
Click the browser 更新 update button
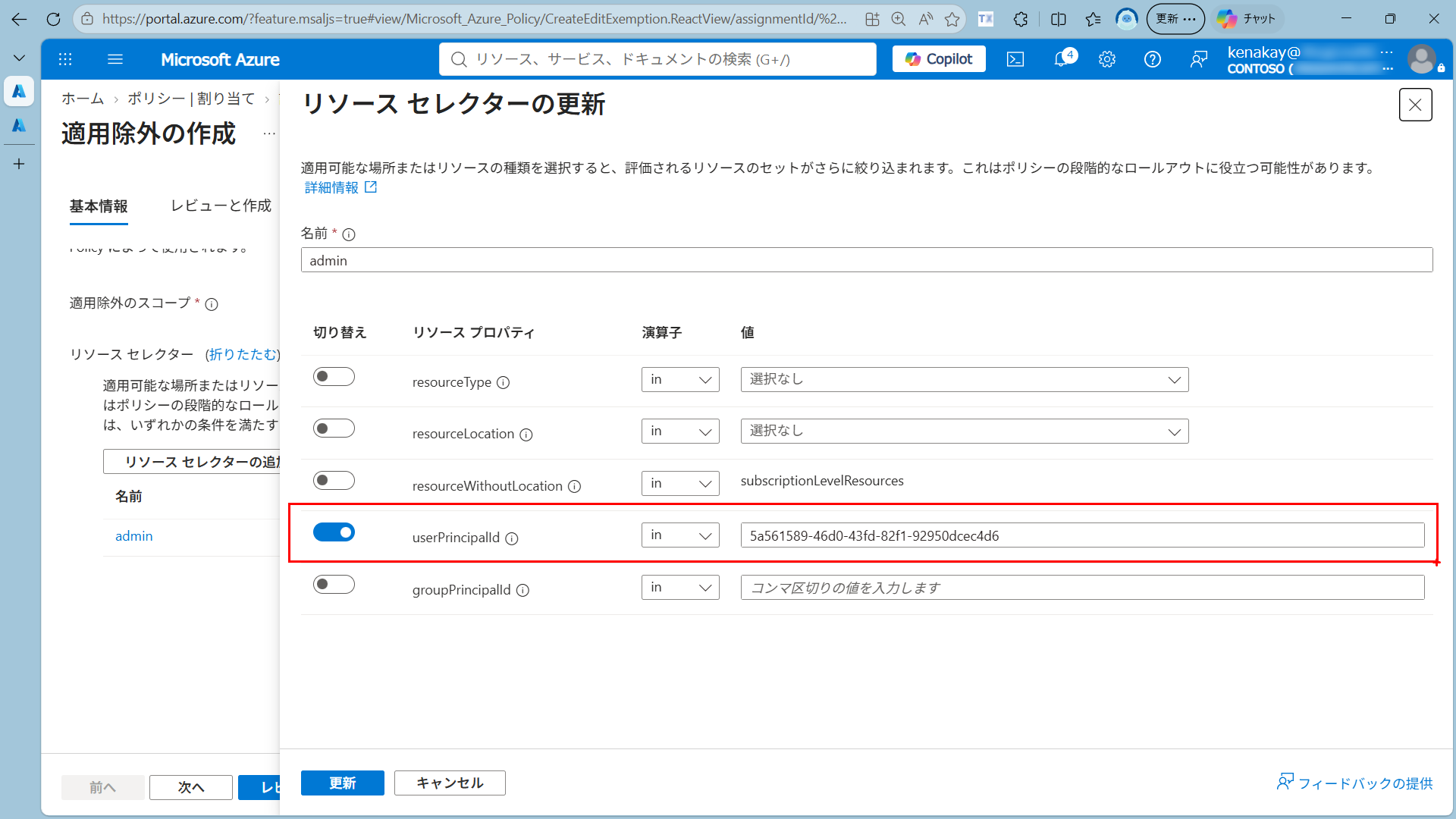[1175, 19]
